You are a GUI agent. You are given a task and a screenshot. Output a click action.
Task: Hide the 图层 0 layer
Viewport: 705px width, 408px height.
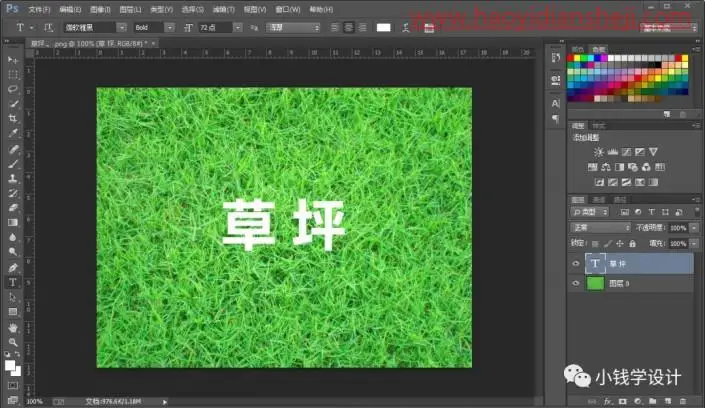pos(576,283)
